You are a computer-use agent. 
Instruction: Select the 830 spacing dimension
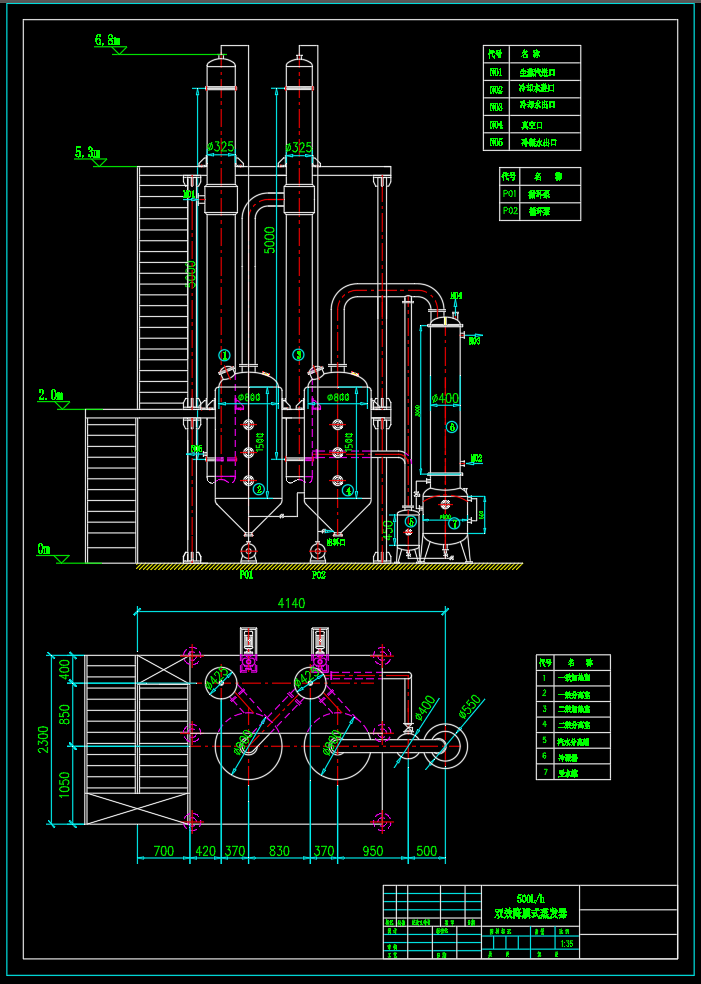280,851
